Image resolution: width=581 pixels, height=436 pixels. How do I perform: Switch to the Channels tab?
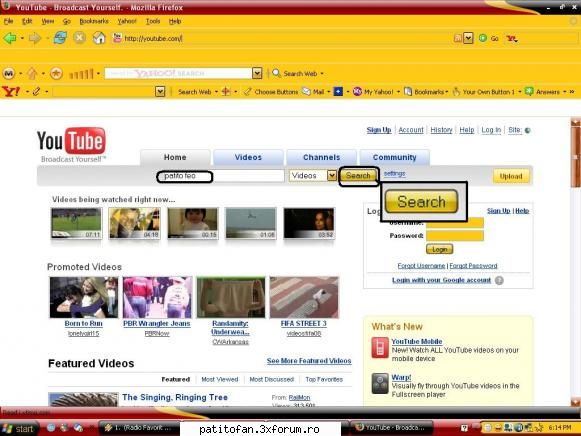(x=321, y=157)
